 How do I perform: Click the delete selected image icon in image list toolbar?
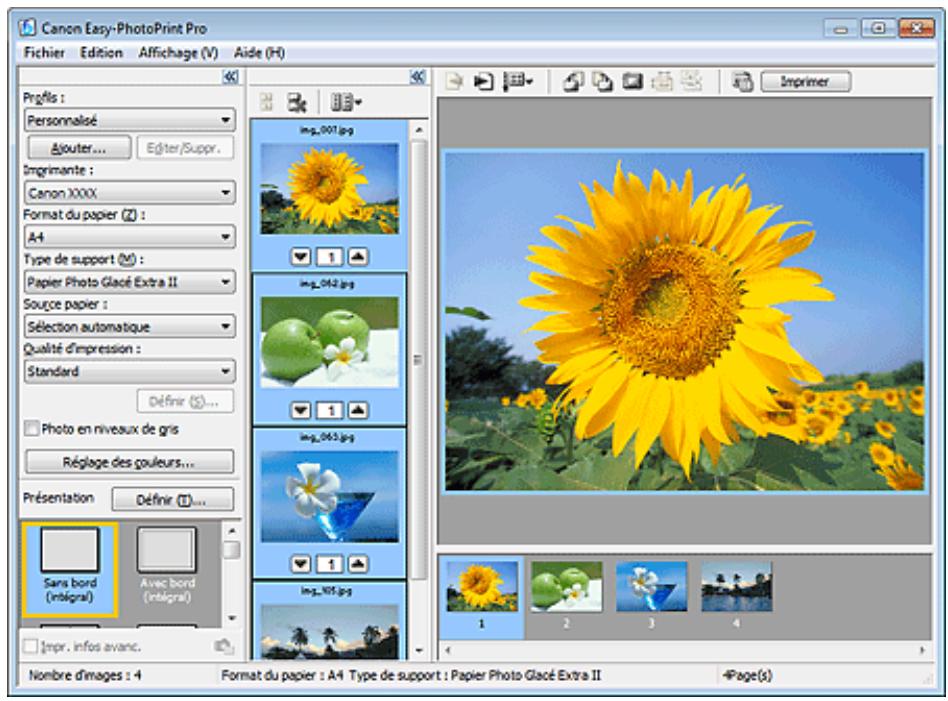click(x=296, y=103)
